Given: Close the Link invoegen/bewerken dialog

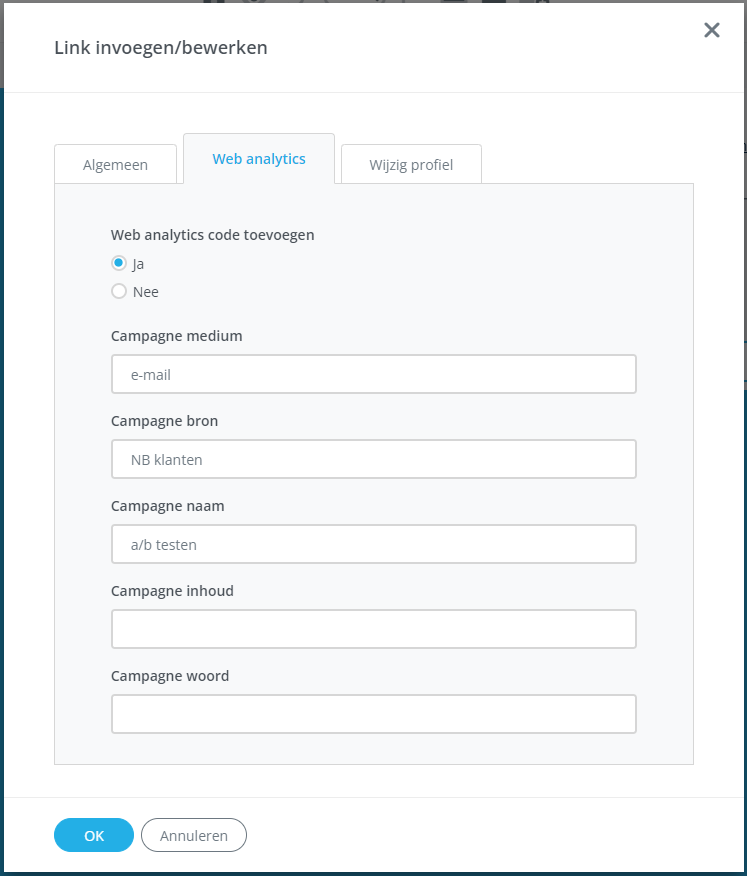Looking at the screenshot, I should tap(711, 30).
